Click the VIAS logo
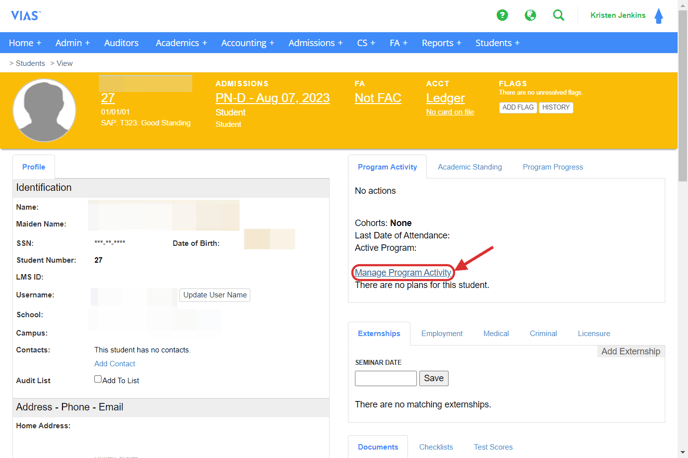The image size is (688, 458). [x=26, y=16]
